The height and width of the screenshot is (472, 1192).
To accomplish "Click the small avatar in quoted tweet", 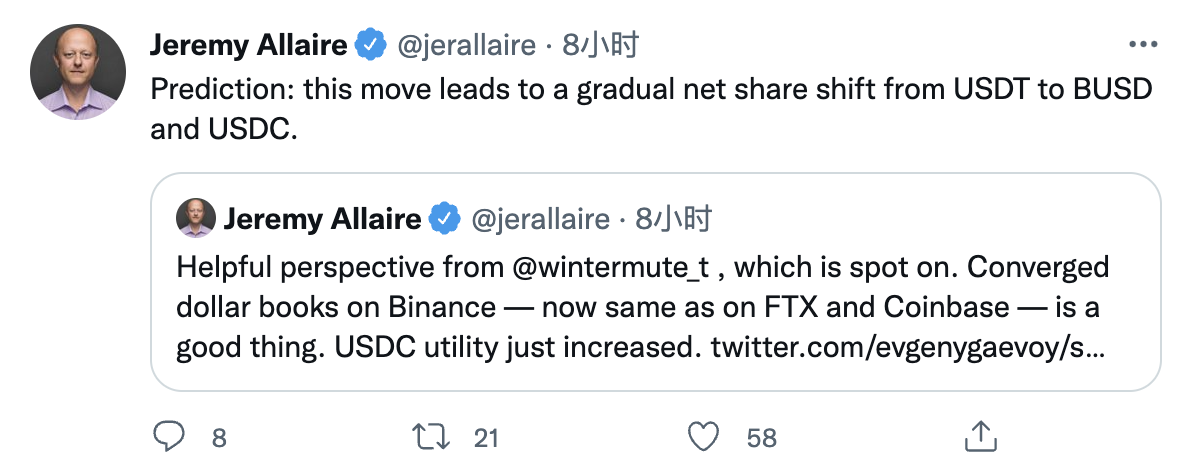I will 196,219.
